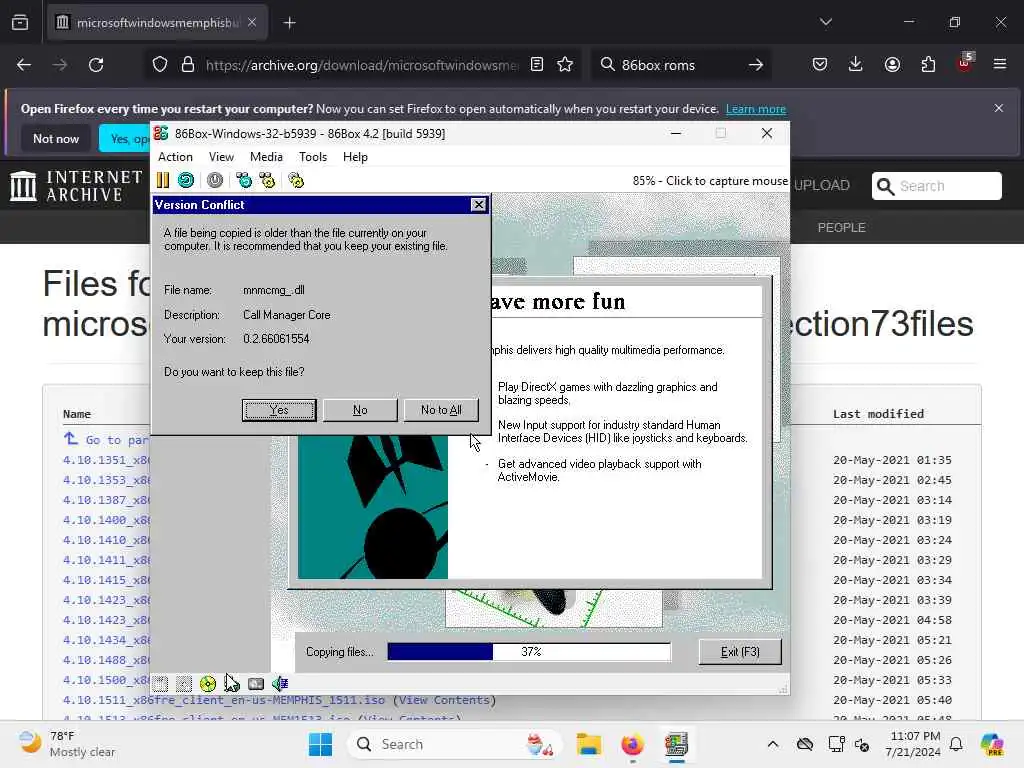Viewport: 1024px width, 768px height.
Task: Open Firefox extensions puzzle icon
Action: (x=928, y=65)
